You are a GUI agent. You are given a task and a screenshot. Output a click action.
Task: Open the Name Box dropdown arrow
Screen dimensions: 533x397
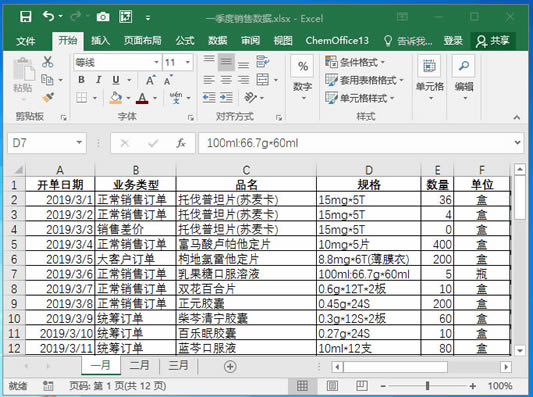[x=79, y=142]
